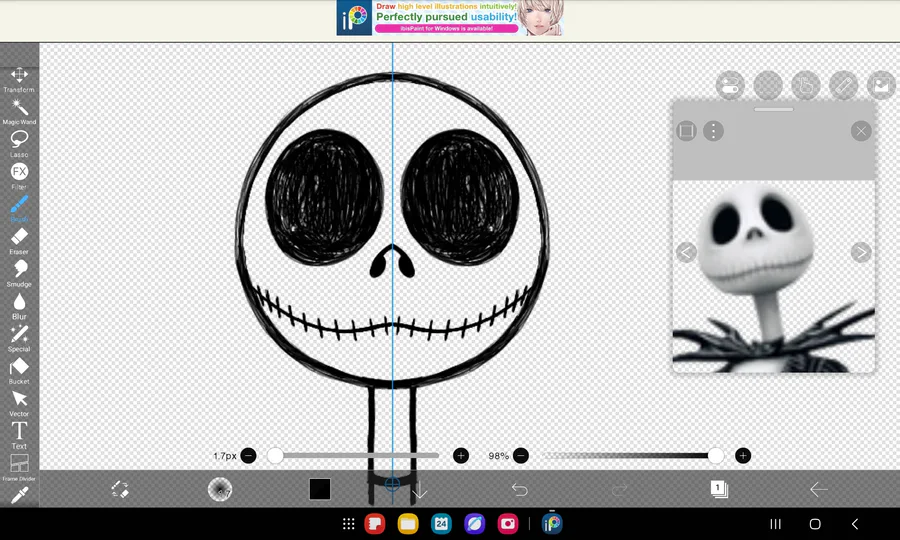Toggle the finger touch drawing button
The height and width of the screenshot is (540, 900).
tap(806, 86)
